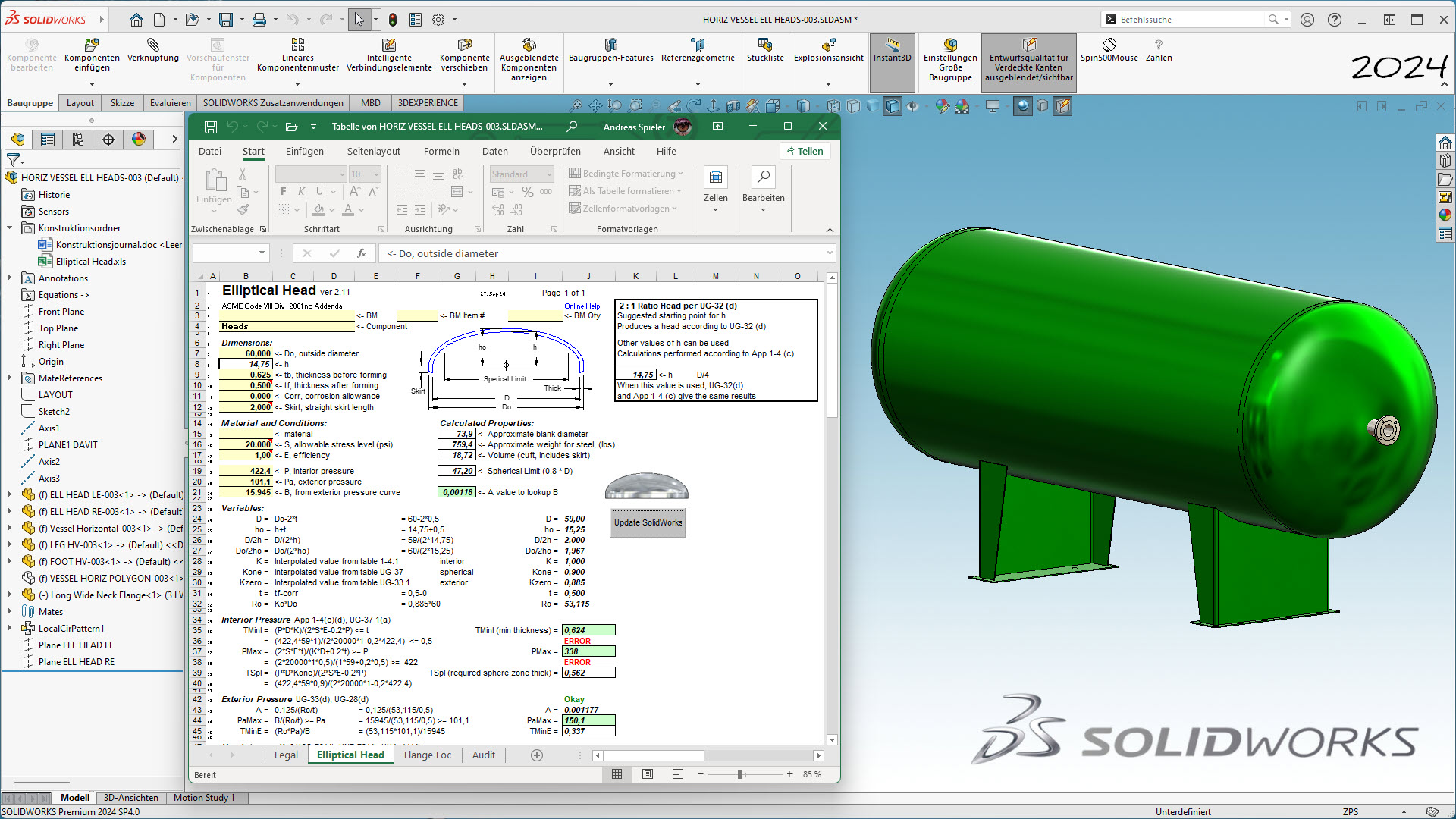
Task: Switch Excel to normal view
Action: coord(617,774)
